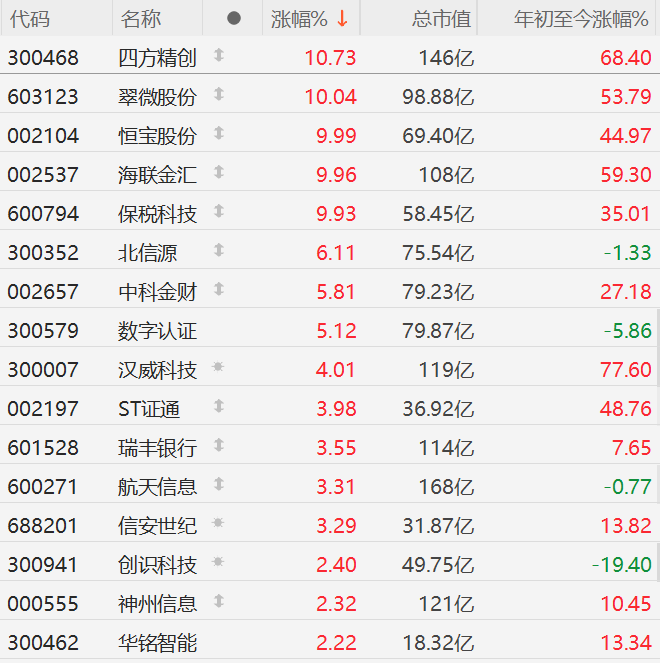Click market cap 18.32亿
Viewport: 660px width, 663px height.
[x=438, y=643]
